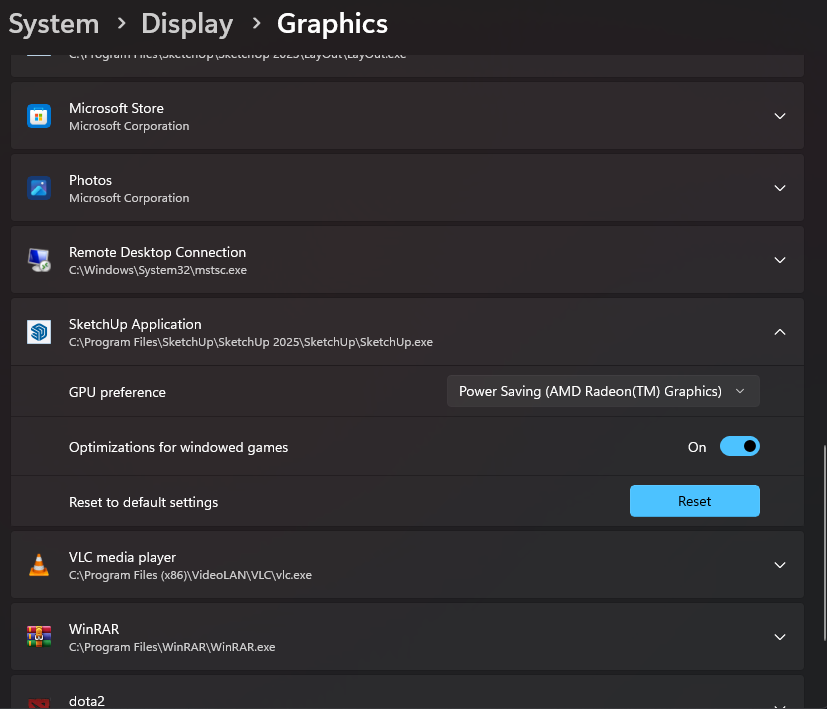The image size is (827, 709).
Task: Click the SketchUp Application icon
Action: [x=39, y=332]
